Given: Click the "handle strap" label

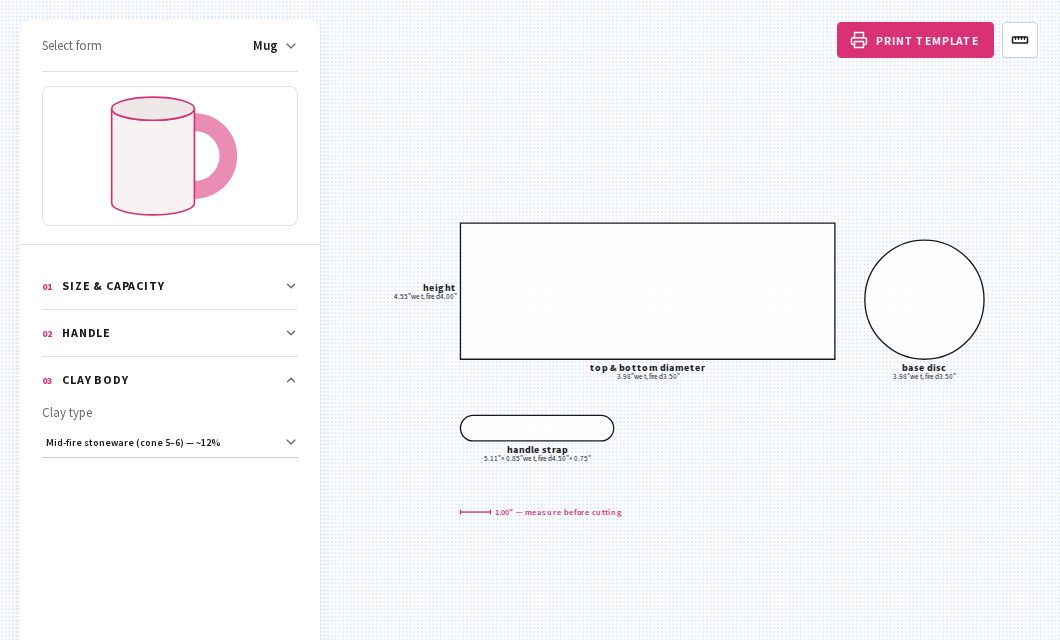Looking at the screenshot, I should [x=537, y=449].
